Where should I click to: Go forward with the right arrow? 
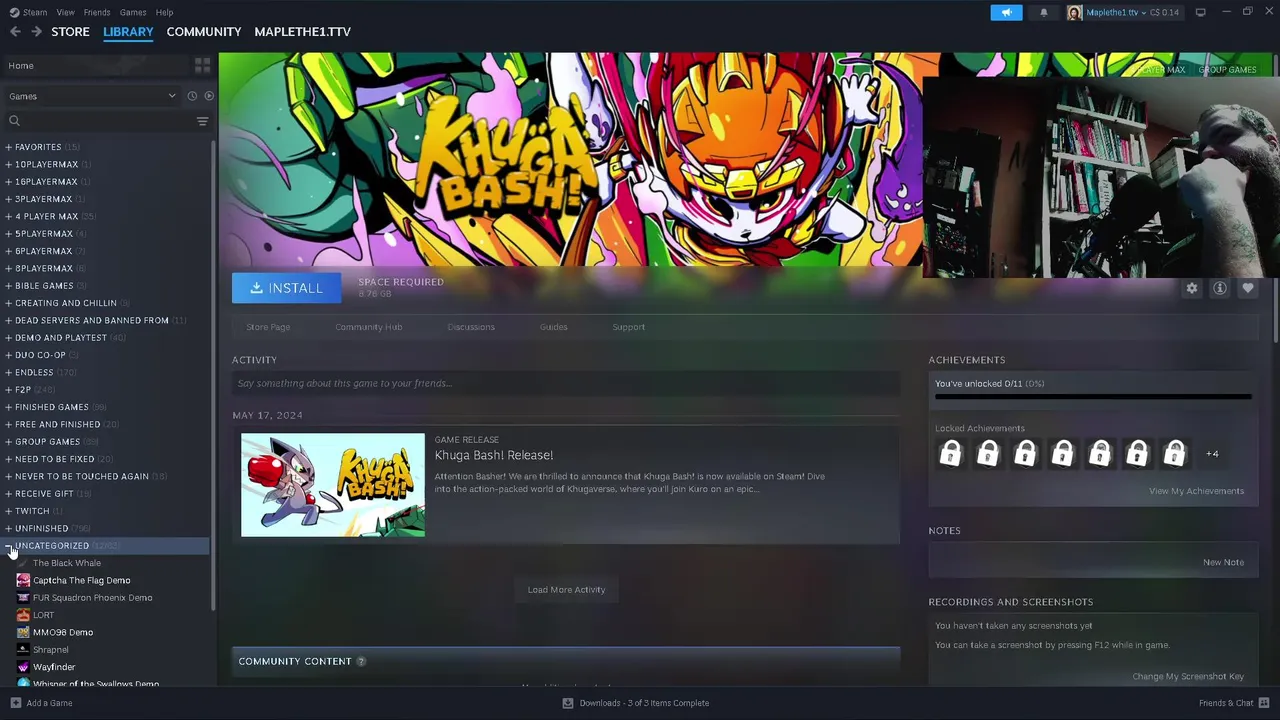(x=36, y=32)
